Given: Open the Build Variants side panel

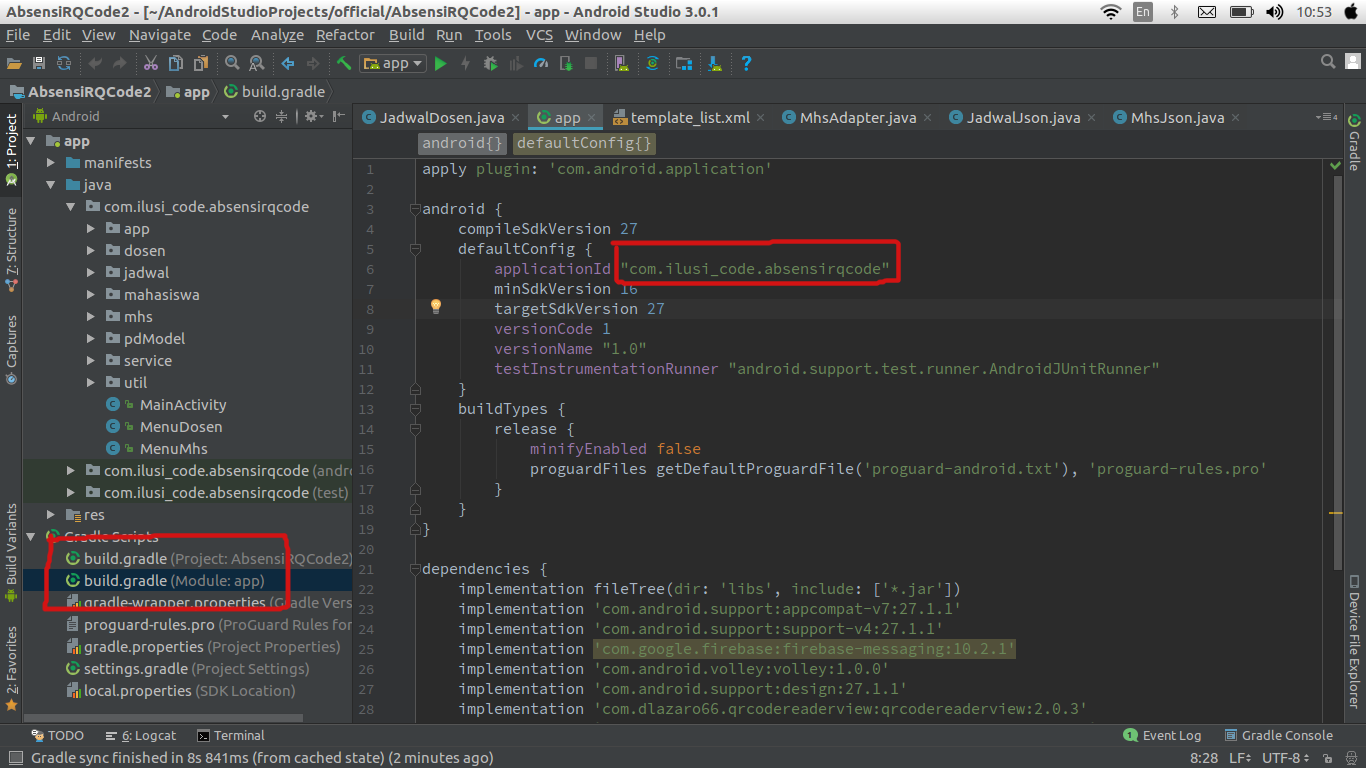Looking at the screenshot, I should [x=11, y=553].
